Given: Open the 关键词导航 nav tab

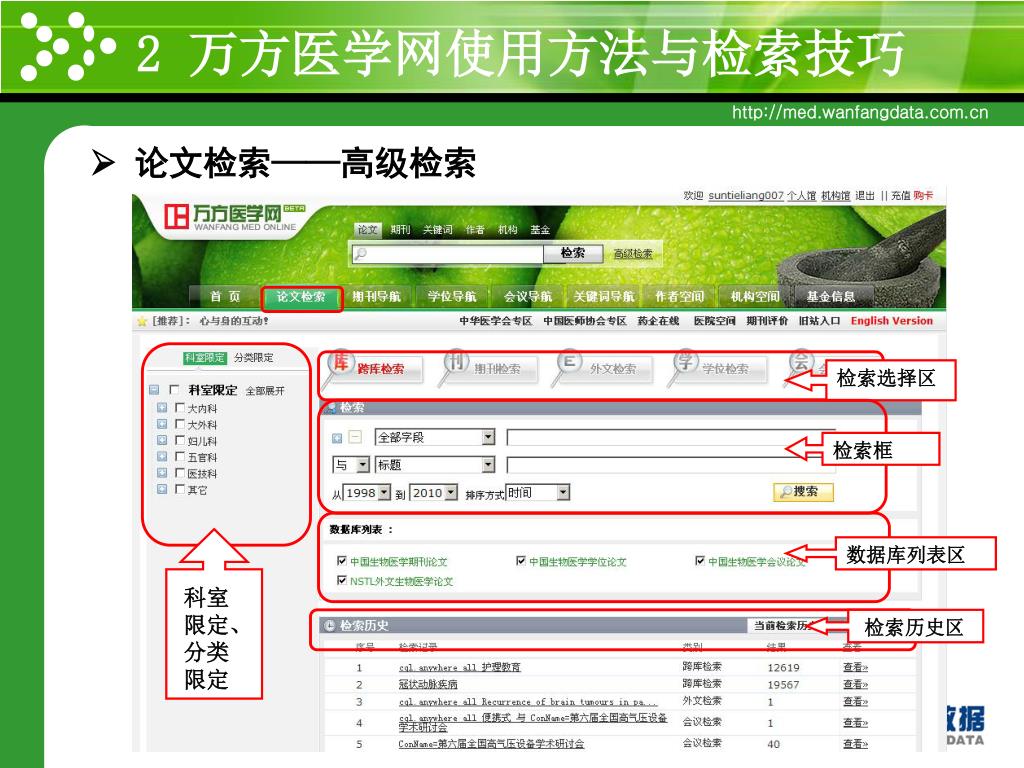Looking at the screenshot, I should (x=603, y=296).
